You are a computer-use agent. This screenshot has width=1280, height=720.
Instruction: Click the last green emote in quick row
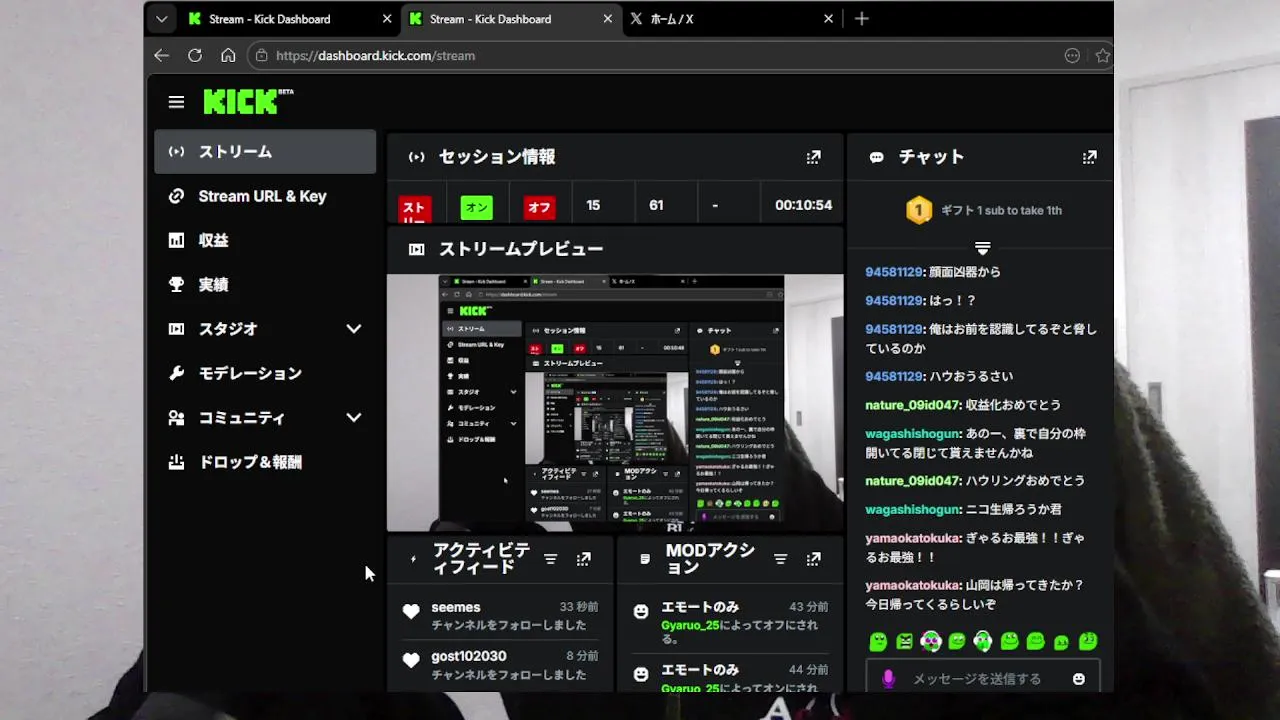tap(1088, 641)
